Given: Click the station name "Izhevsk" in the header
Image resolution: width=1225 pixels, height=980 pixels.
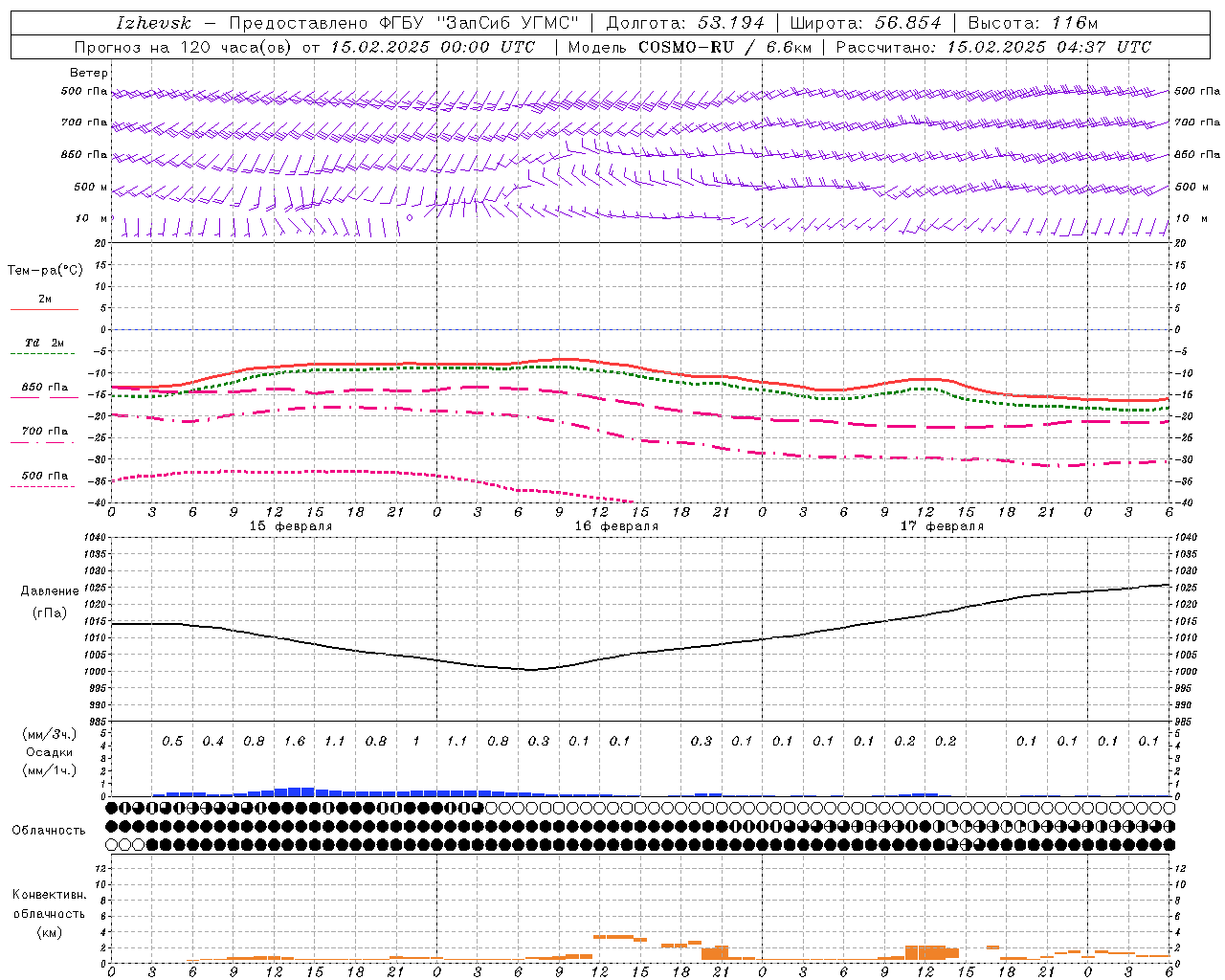Looking at the screenshot, I should click(153, 23).
